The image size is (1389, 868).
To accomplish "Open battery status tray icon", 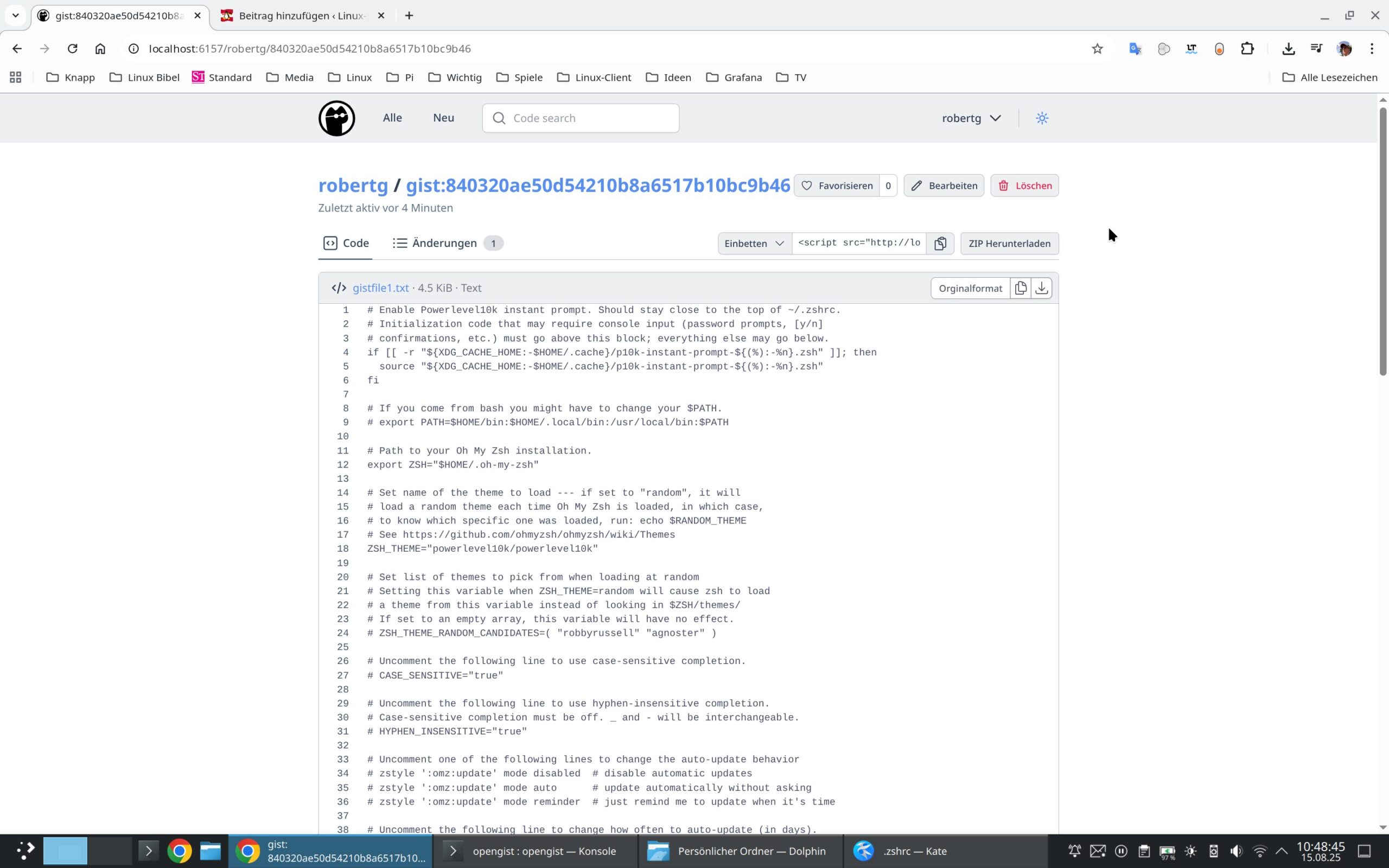I will (x=1168, y=851).
